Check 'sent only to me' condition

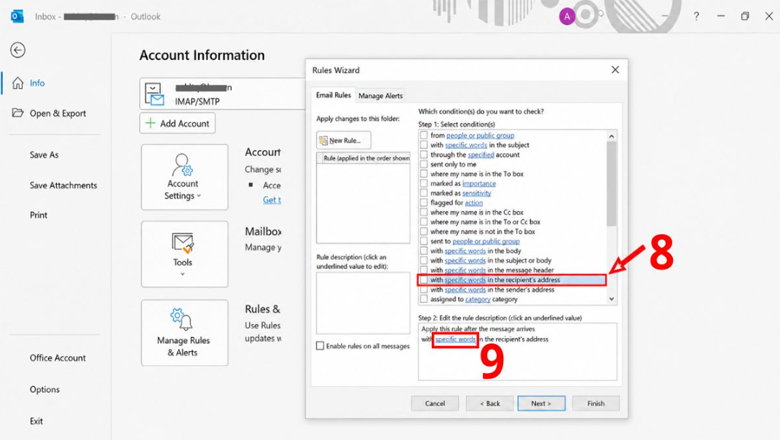click(x=424, y=164)
